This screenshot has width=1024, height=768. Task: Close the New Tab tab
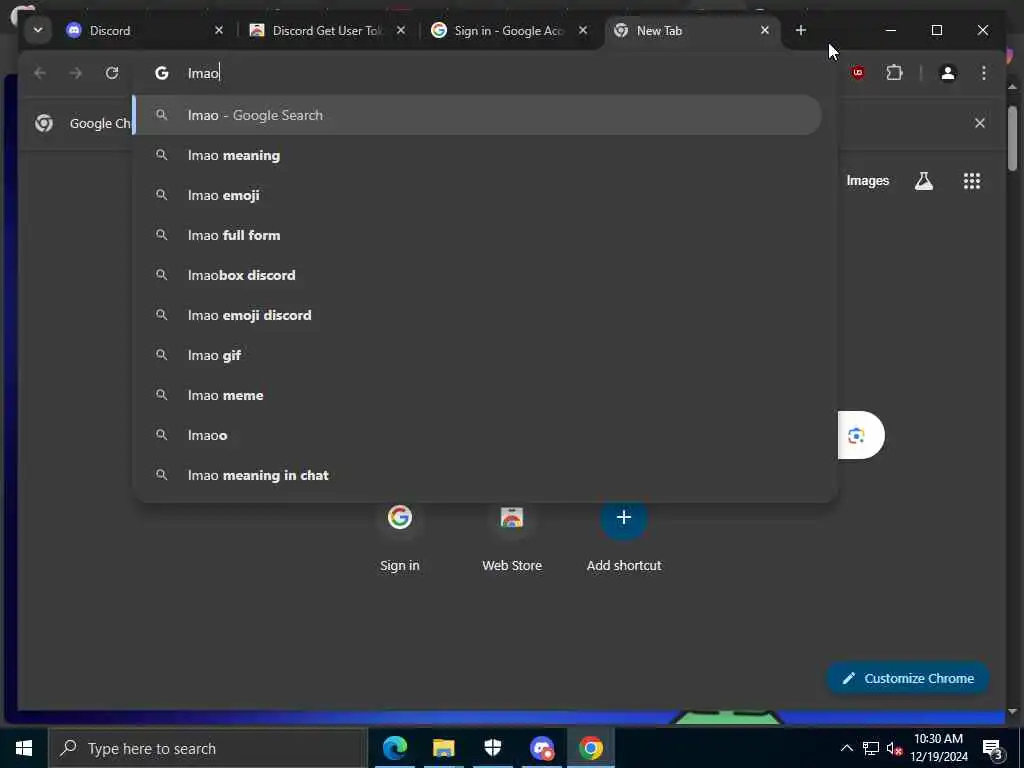point(765,30)
